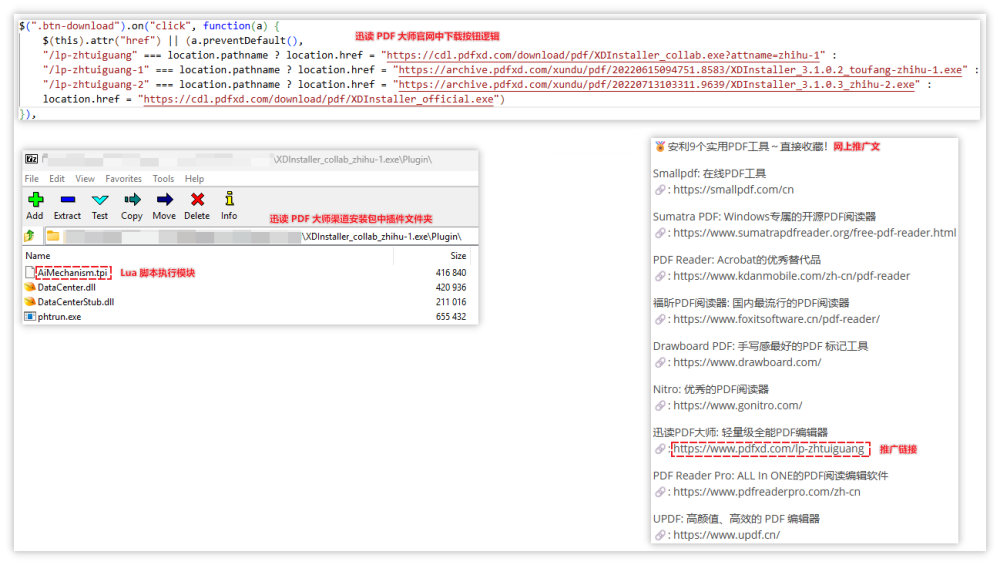Image resolution: width=1000 pixels, height=565 pixels.
Task: Click the DataCenterStub.dll file icon
Action: [x=29, y=302]
